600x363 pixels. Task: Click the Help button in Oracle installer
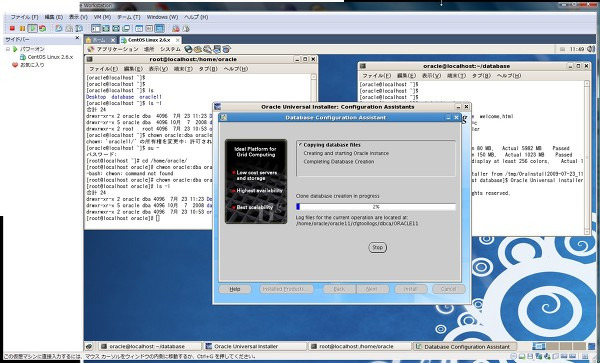(235, 289)
